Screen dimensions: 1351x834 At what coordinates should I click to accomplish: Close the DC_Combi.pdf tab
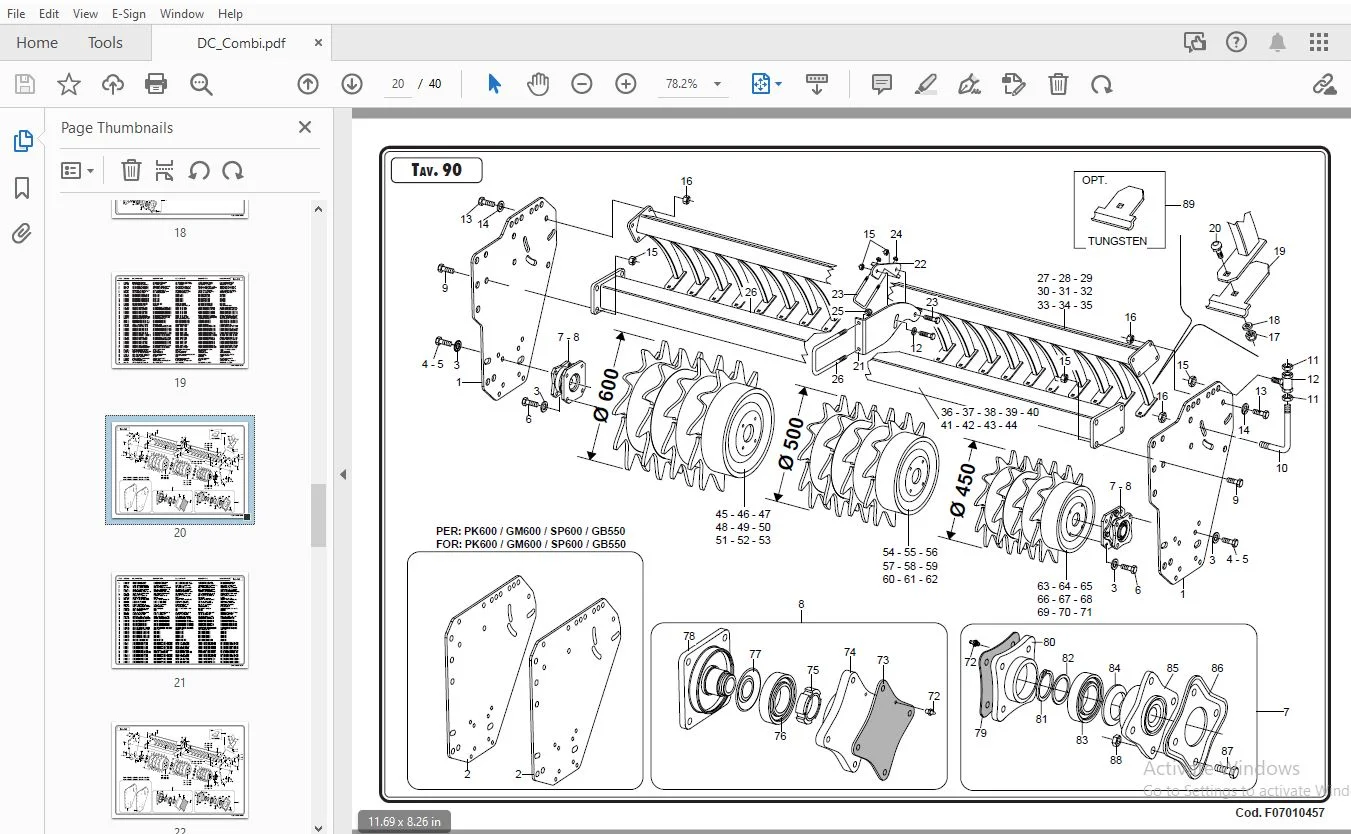click(x=319, y=43)
